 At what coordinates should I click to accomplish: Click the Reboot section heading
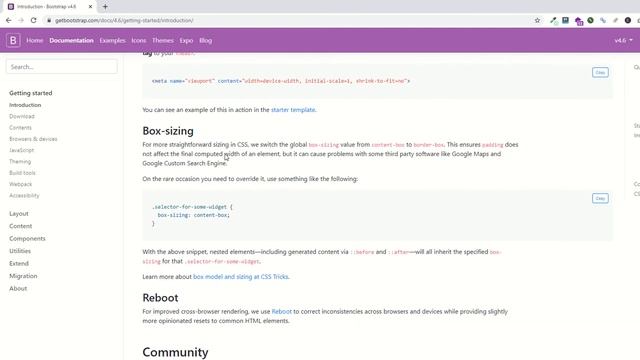[x=160, y=298]
